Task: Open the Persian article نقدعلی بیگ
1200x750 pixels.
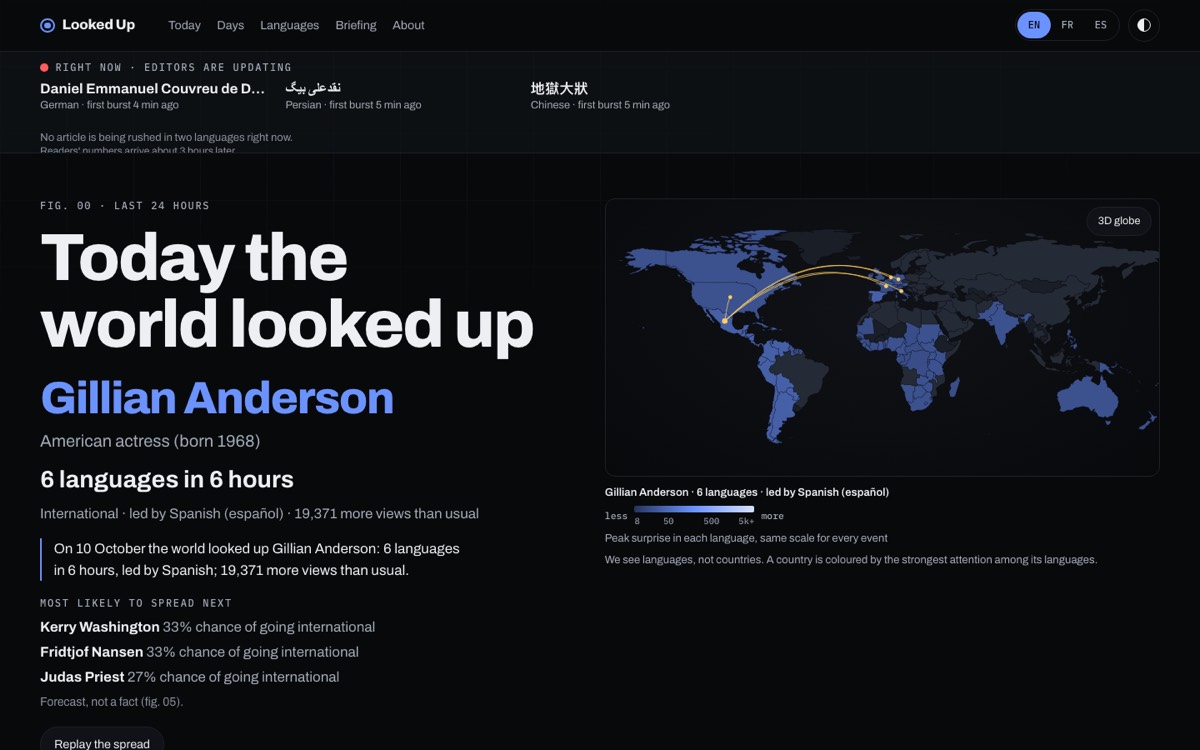Action: pyautogui.click(x=313, y=89)
